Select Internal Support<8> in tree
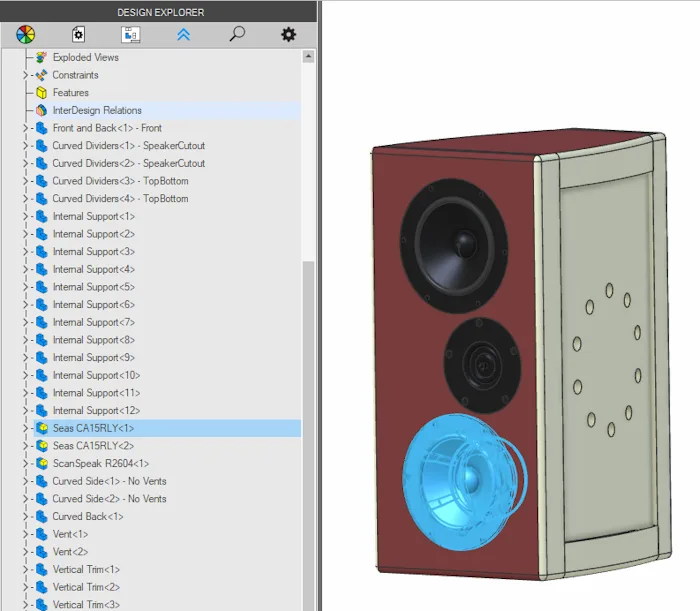The image size is (700, 611). 93,340
